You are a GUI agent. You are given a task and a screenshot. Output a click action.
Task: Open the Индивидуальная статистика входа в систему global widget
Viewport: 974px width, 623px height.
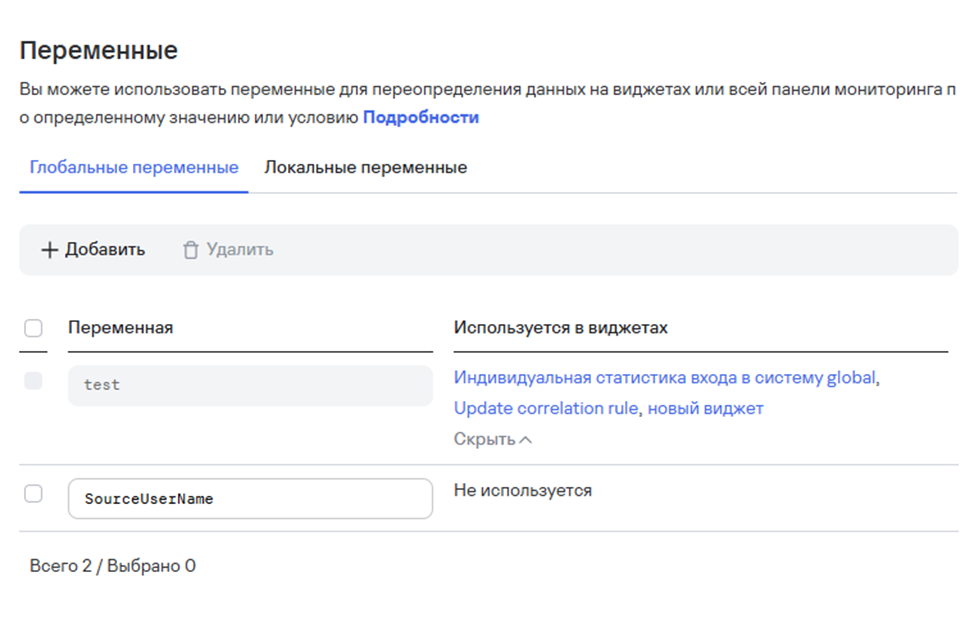(664, 377)
